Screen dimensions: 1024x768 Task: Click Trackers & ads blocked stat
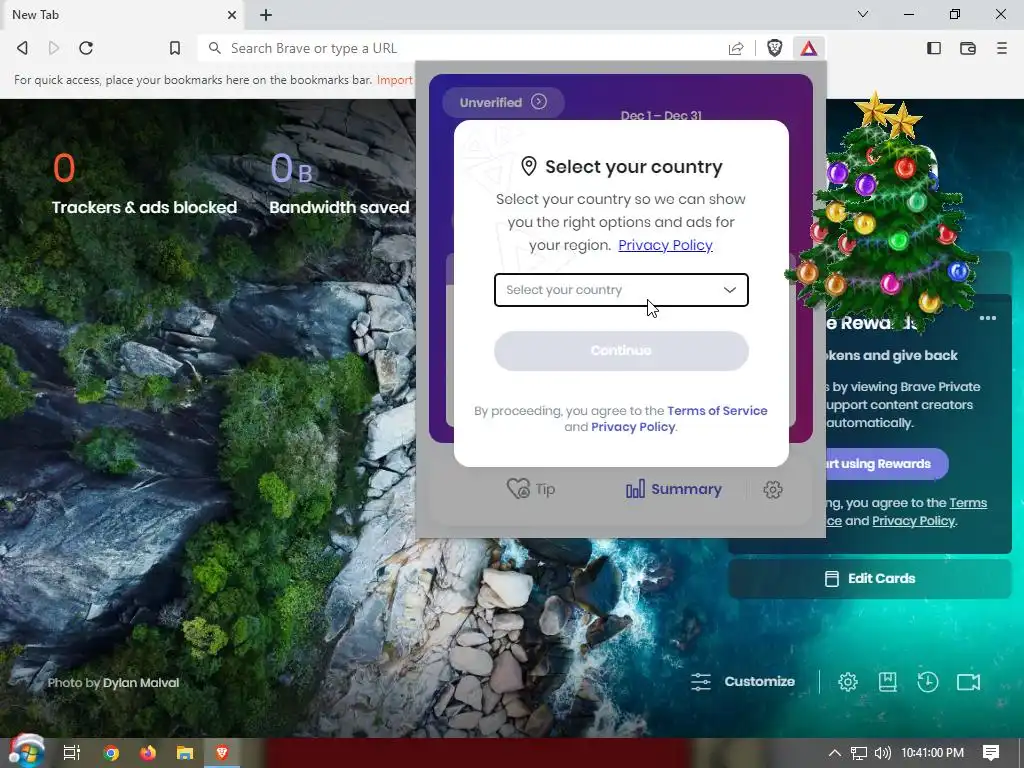(x=144, y=184)
